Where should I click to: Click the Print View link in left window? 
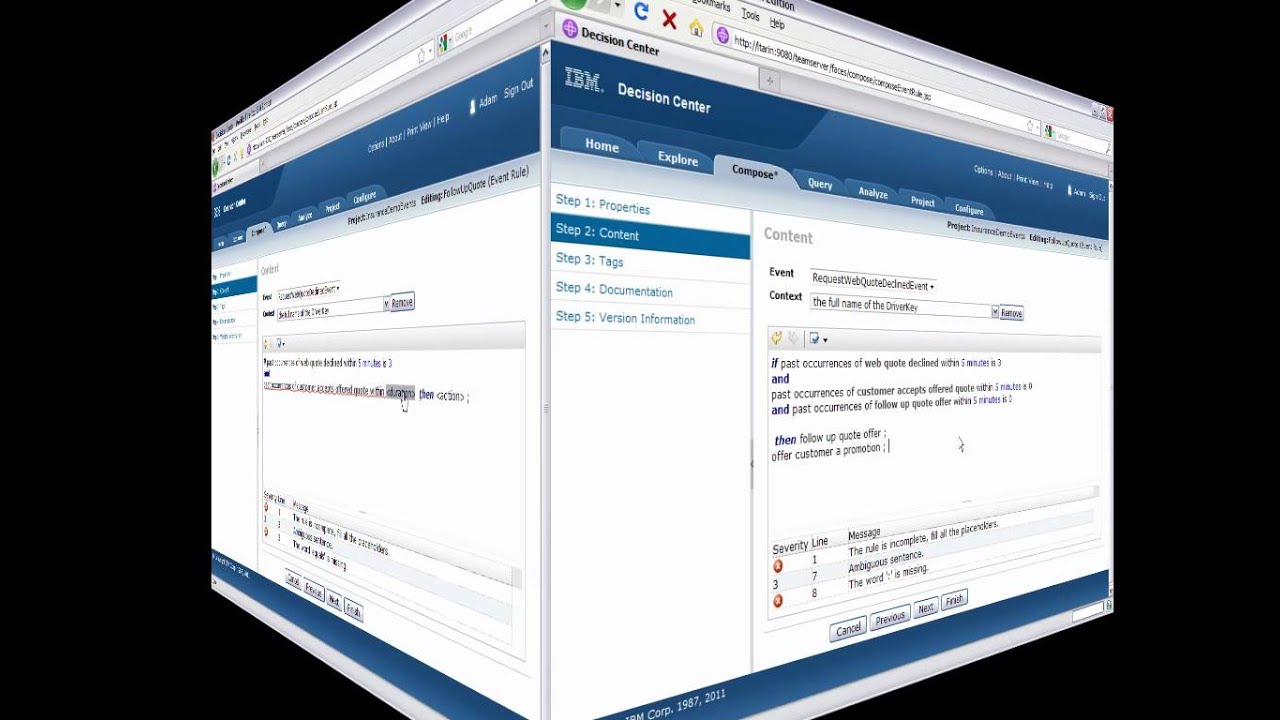pyautogui.click(x=419, y=127)
